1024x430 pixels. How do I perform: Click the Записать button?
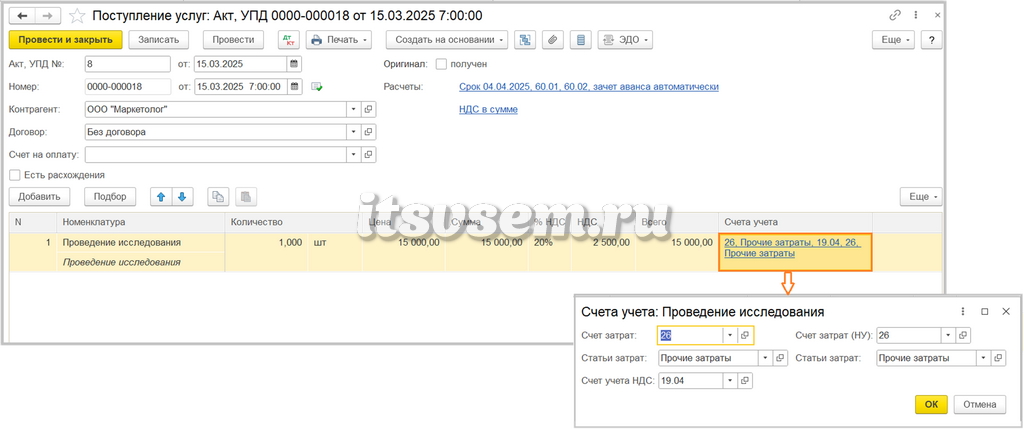[x=159, y=40]
